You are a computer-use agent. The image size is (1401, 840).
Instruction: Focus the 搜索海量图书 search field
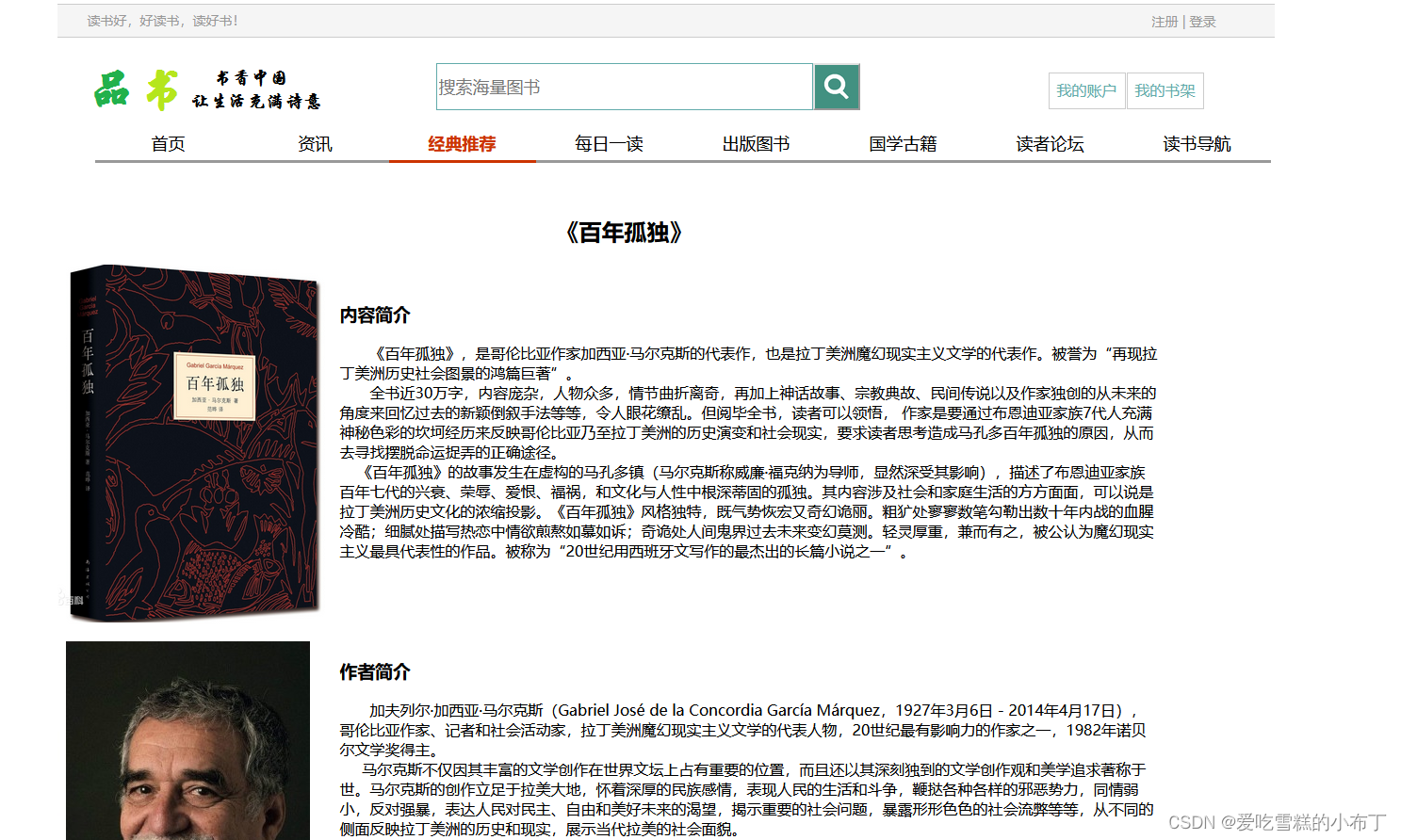(624, 87)
